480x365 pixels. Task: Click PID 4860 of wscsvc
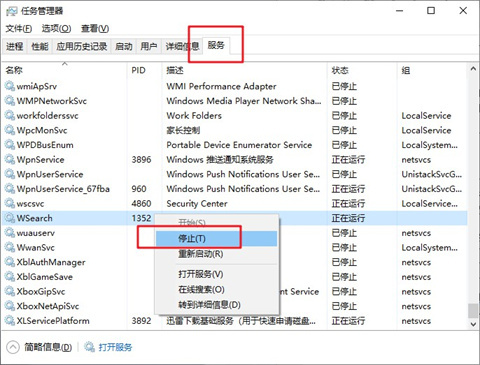(x=141, y=203)
